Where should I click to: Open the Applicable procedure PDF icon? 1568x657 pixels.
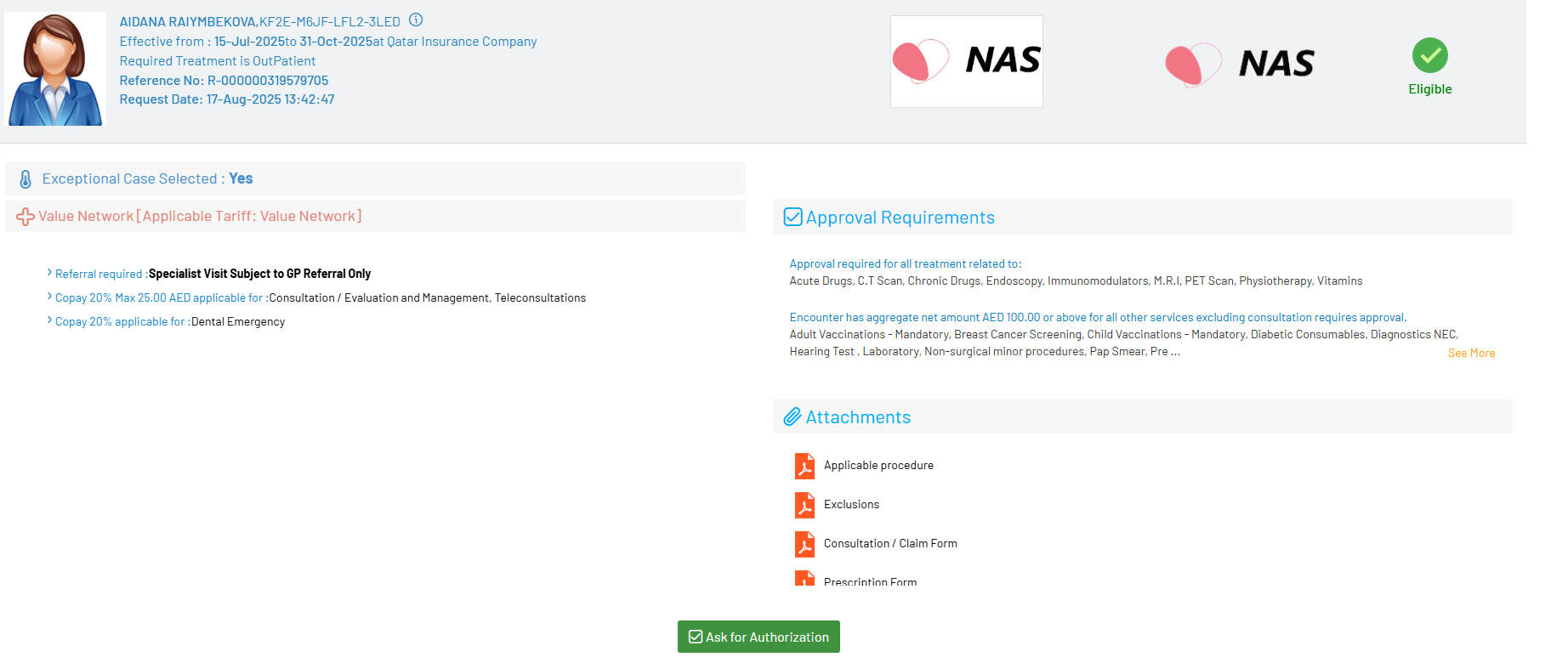coord(804,466)
